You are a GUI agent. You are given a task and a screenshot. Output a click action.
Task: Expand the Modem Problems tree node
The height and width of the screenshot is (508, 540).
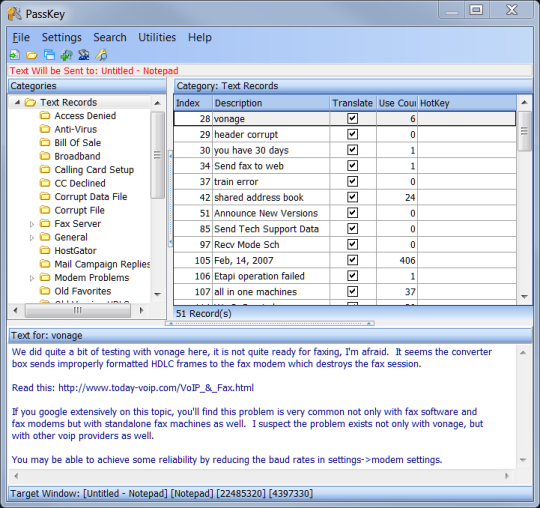click(32, 278)
